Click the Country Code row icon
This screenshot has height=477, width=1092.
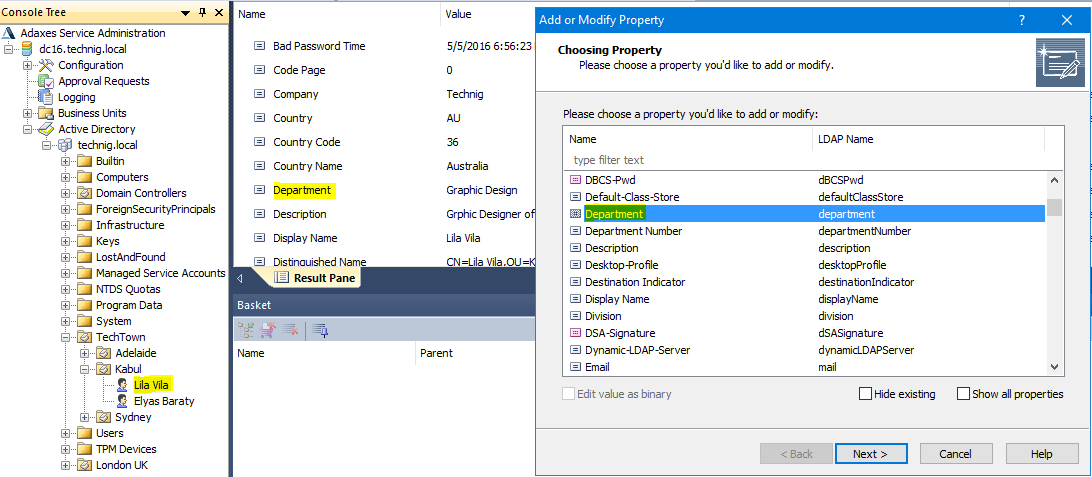(259, 142)
